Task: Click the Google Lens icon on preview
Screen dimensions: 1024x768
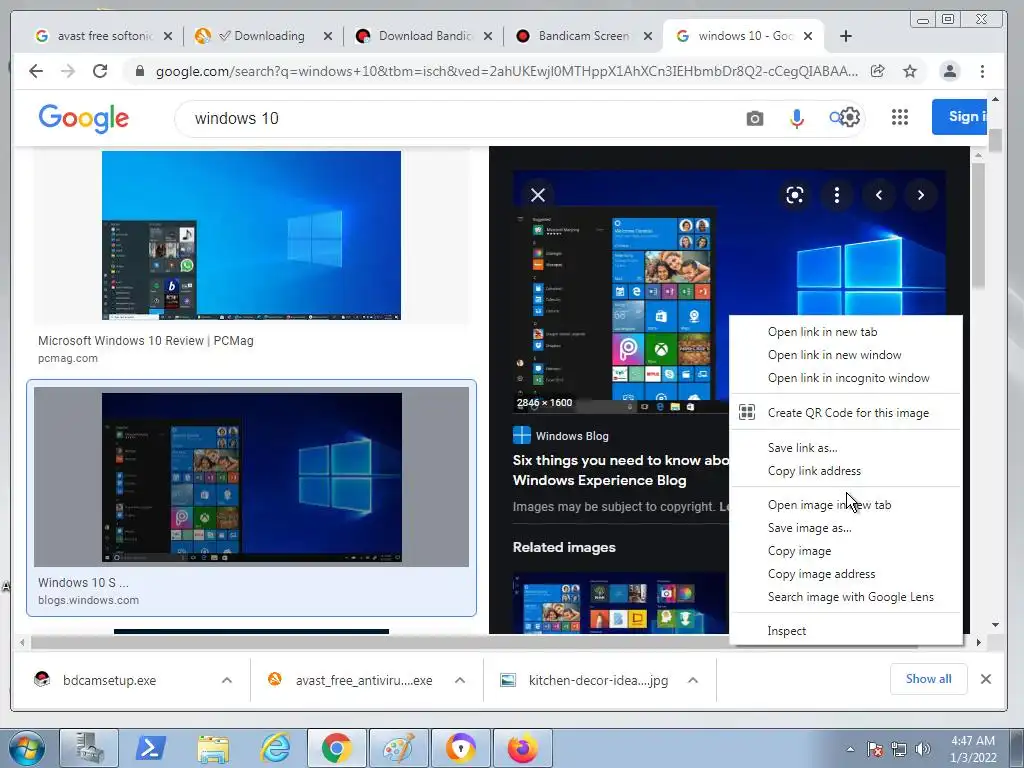Action: click(x=794, y=195)
